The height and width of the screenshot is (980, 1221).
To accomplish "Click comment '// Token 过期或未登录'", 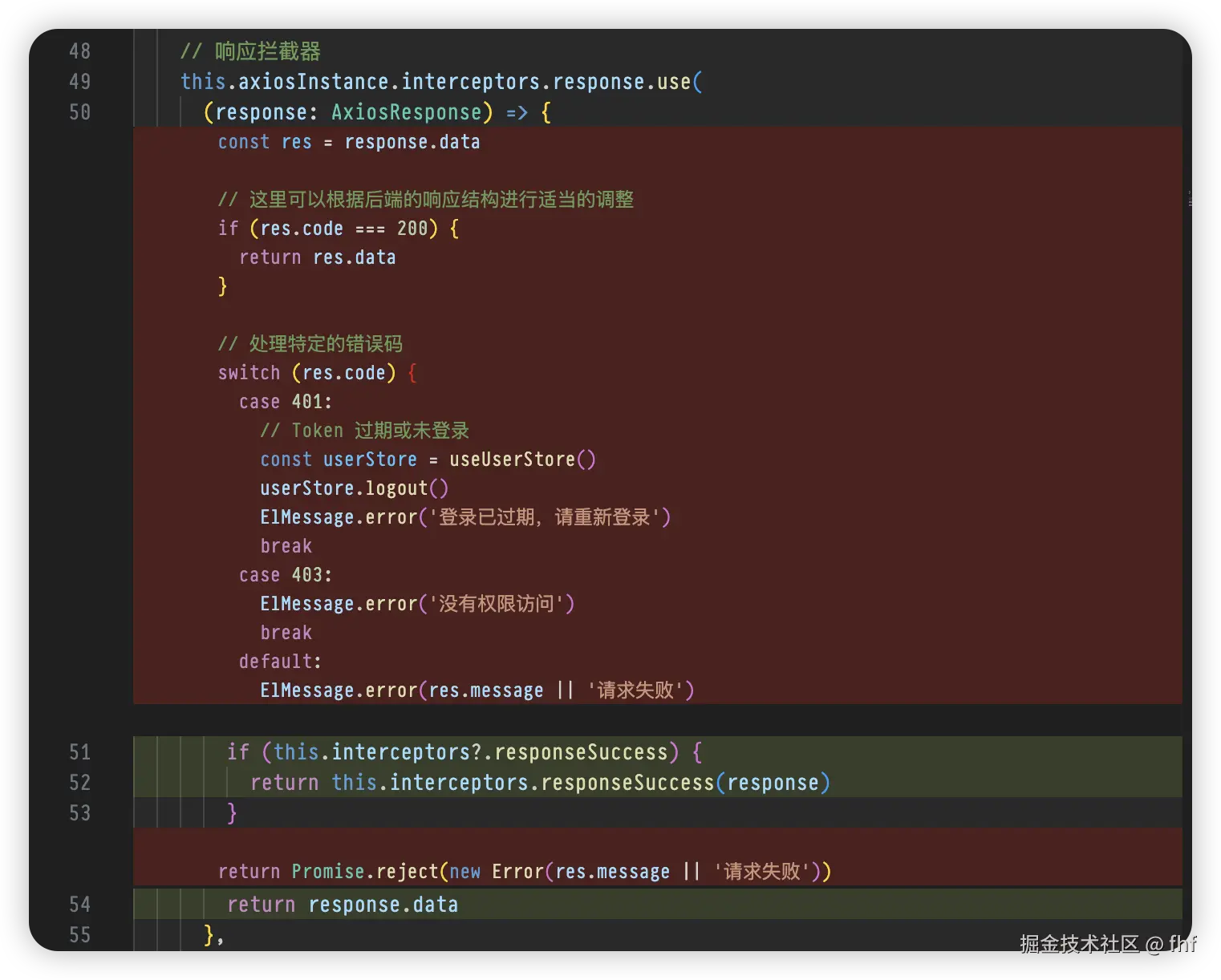I will click(x=365, y=431).
